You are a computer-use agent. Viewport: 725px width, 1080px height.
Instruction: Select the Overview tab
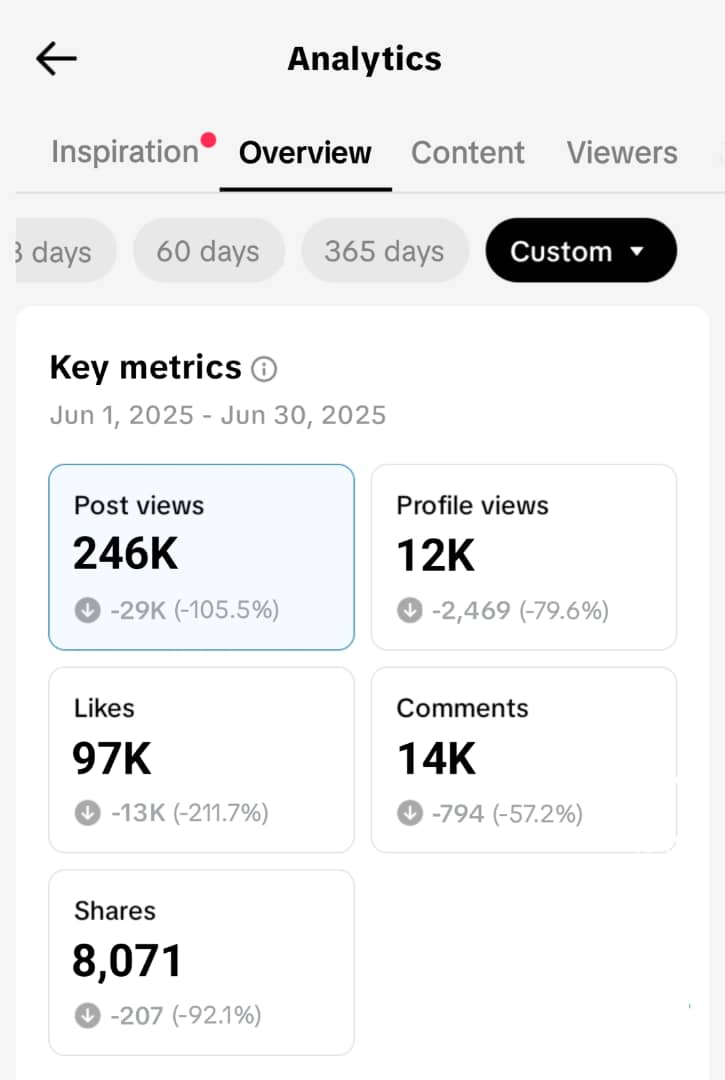[305, 153]
